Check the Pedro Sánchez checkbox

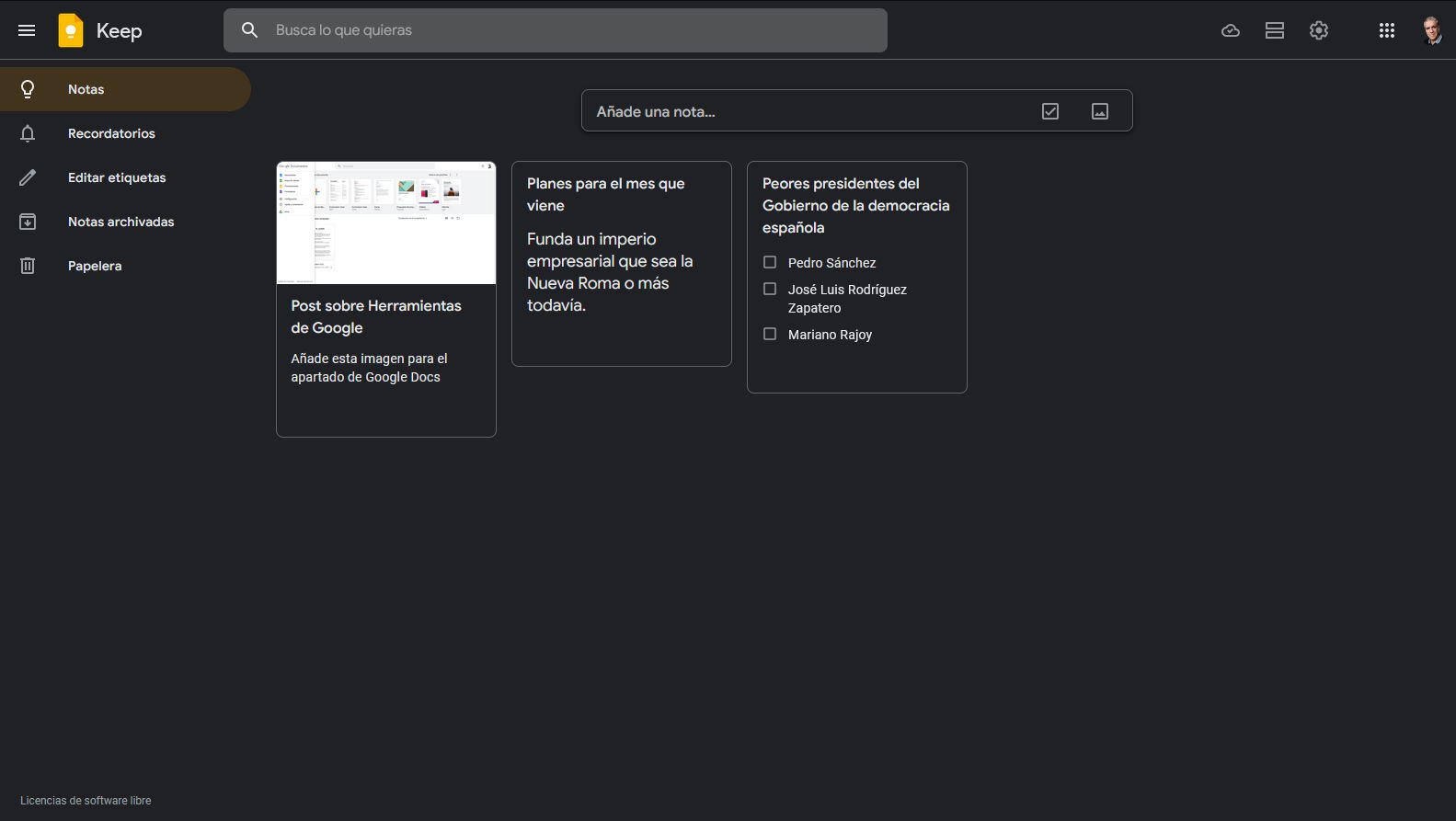click(770, 262)
